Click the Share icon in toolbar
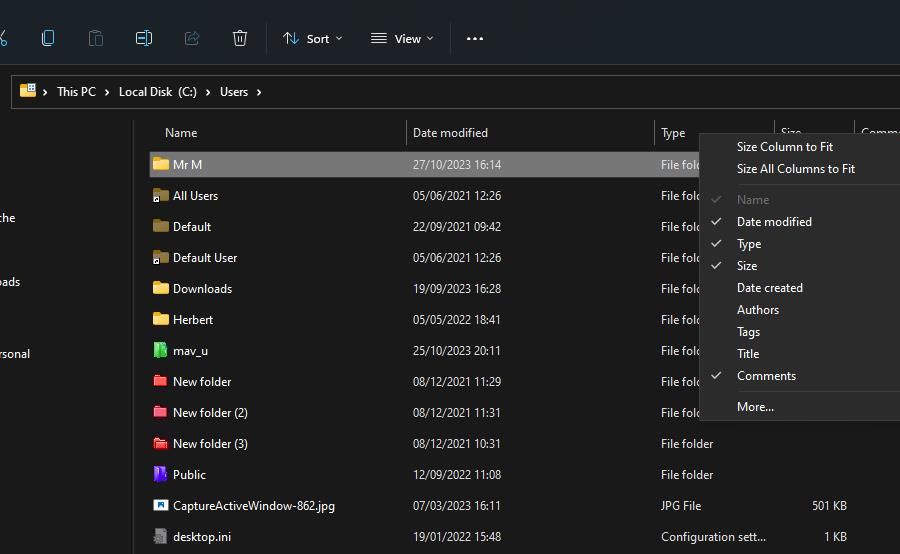The width and height of the screenshot is (900, 554). 192,38
